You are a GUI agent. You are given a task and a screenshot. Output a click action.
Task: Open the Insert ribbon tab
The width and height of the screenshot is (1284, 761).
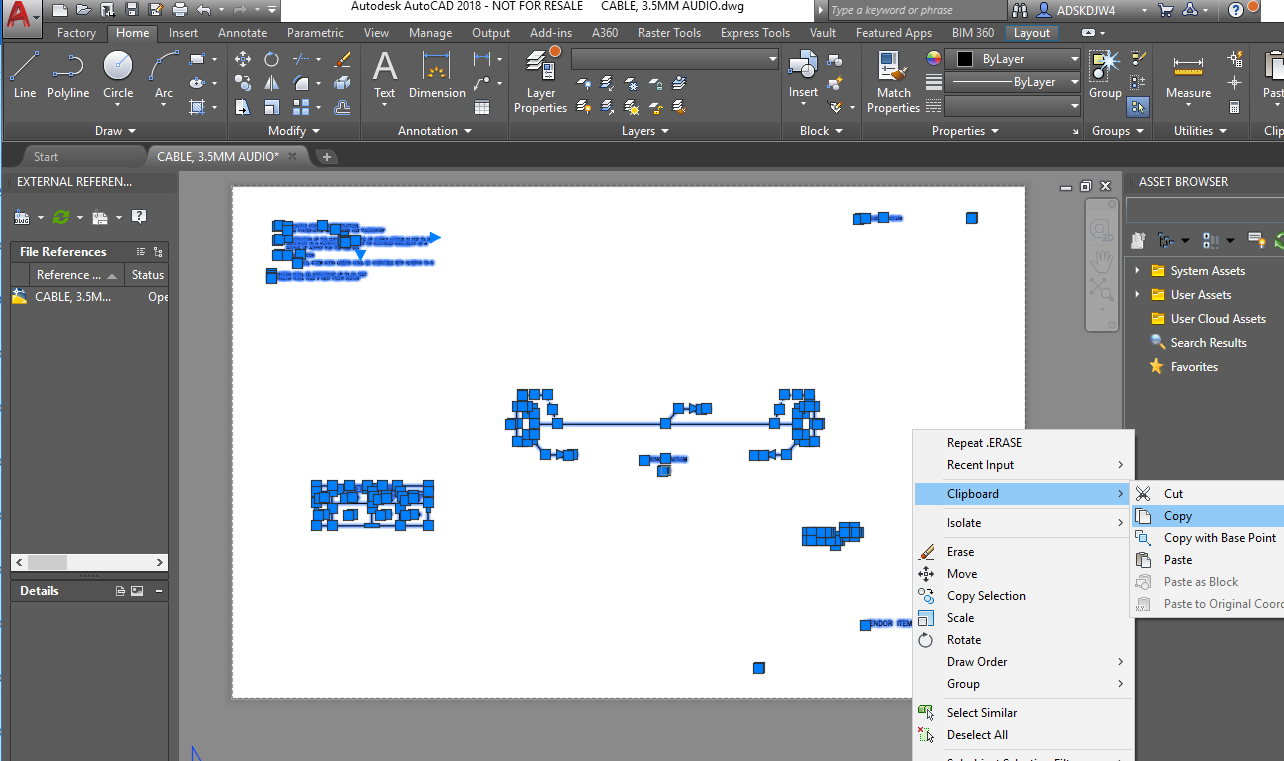coord(183,33)
